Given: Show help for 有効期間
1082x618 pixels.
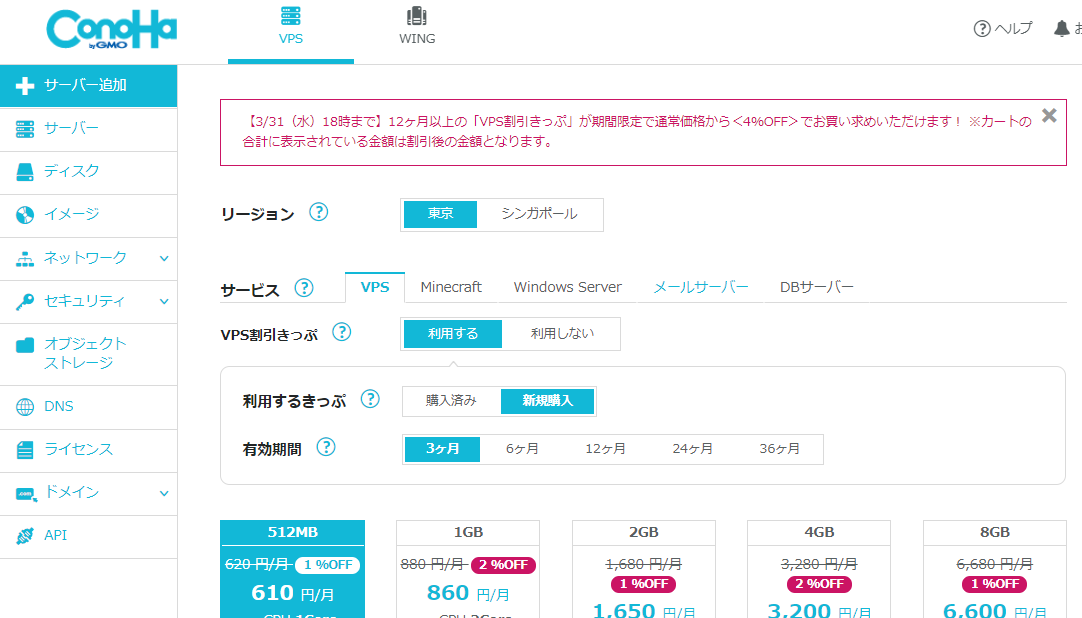Looking at the screenshot, I should pyautogui.click(x=326, y=447).
